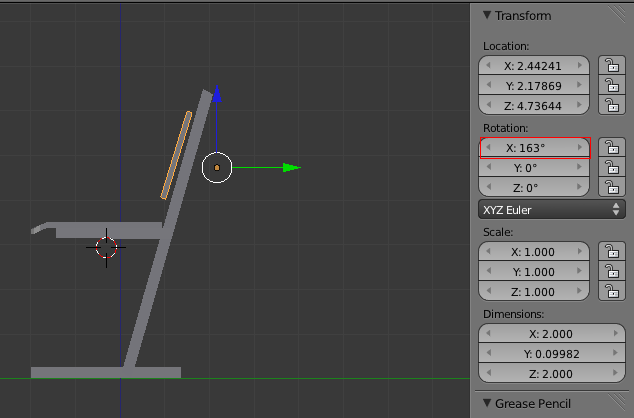Decrease Rotation X with left arrow

488,148
